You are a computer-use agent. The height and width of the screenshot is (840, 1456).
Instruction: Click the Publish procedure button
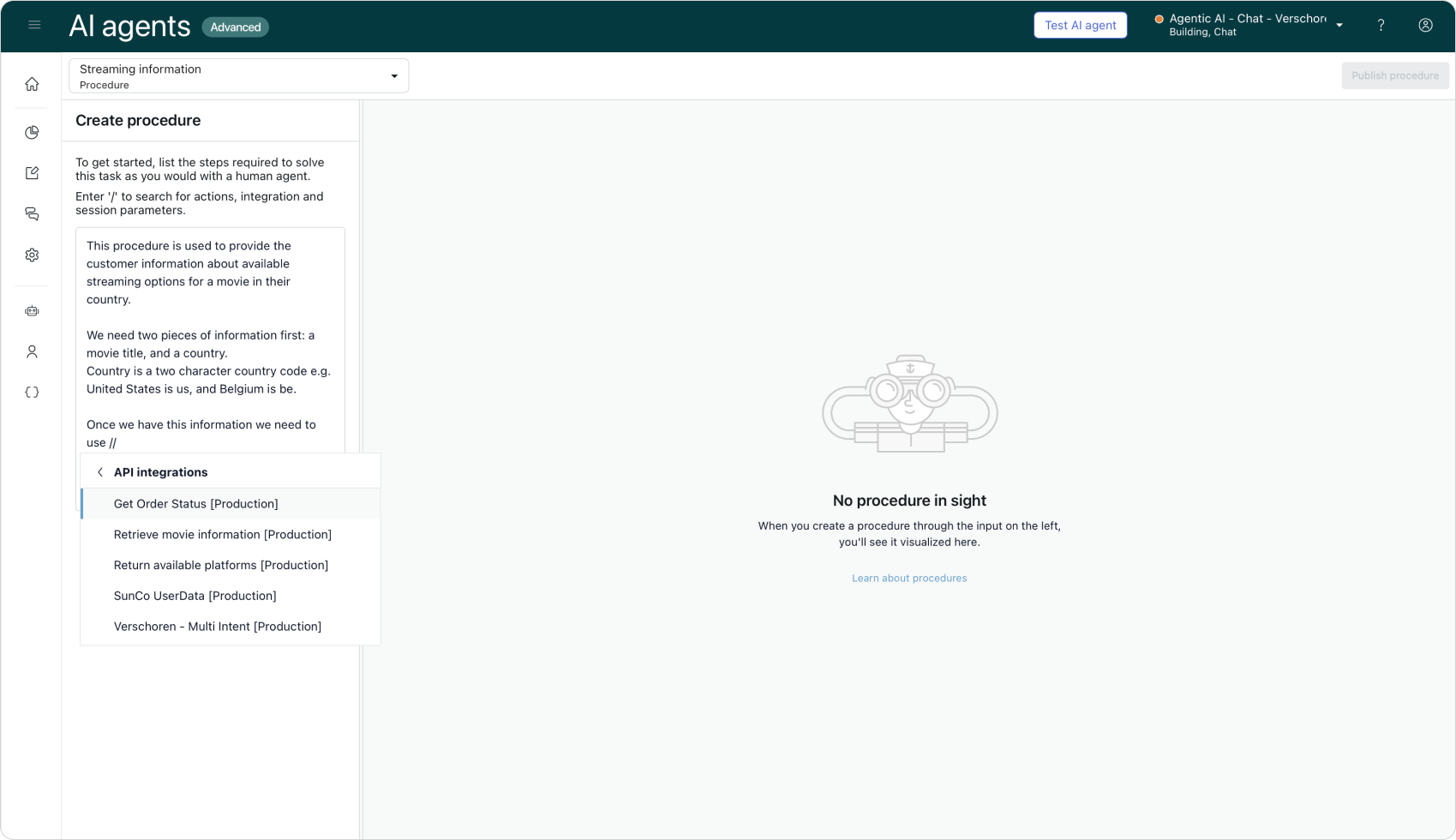(1394, 75)
